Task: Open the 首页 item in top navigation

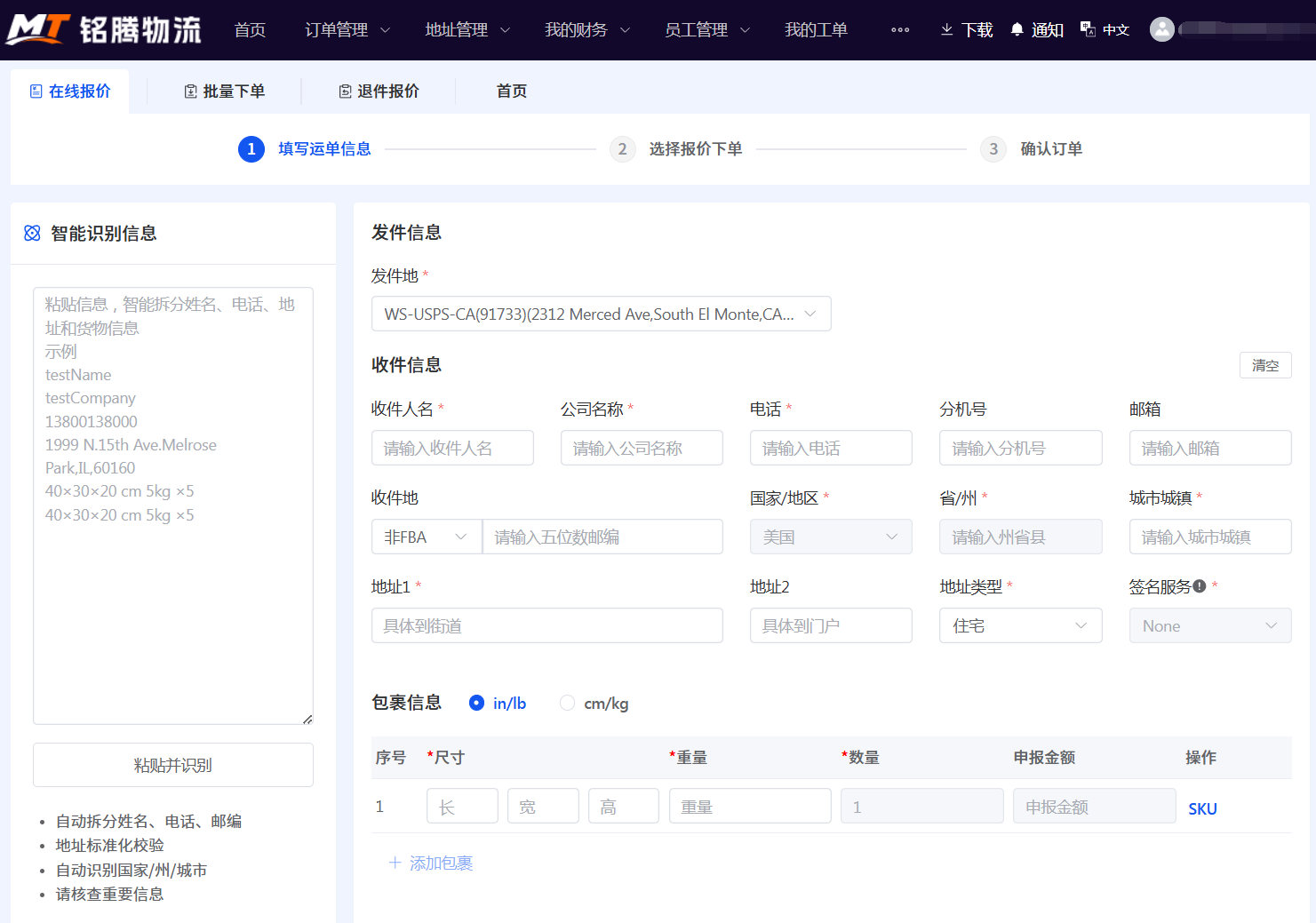Action: coord(250,30)
